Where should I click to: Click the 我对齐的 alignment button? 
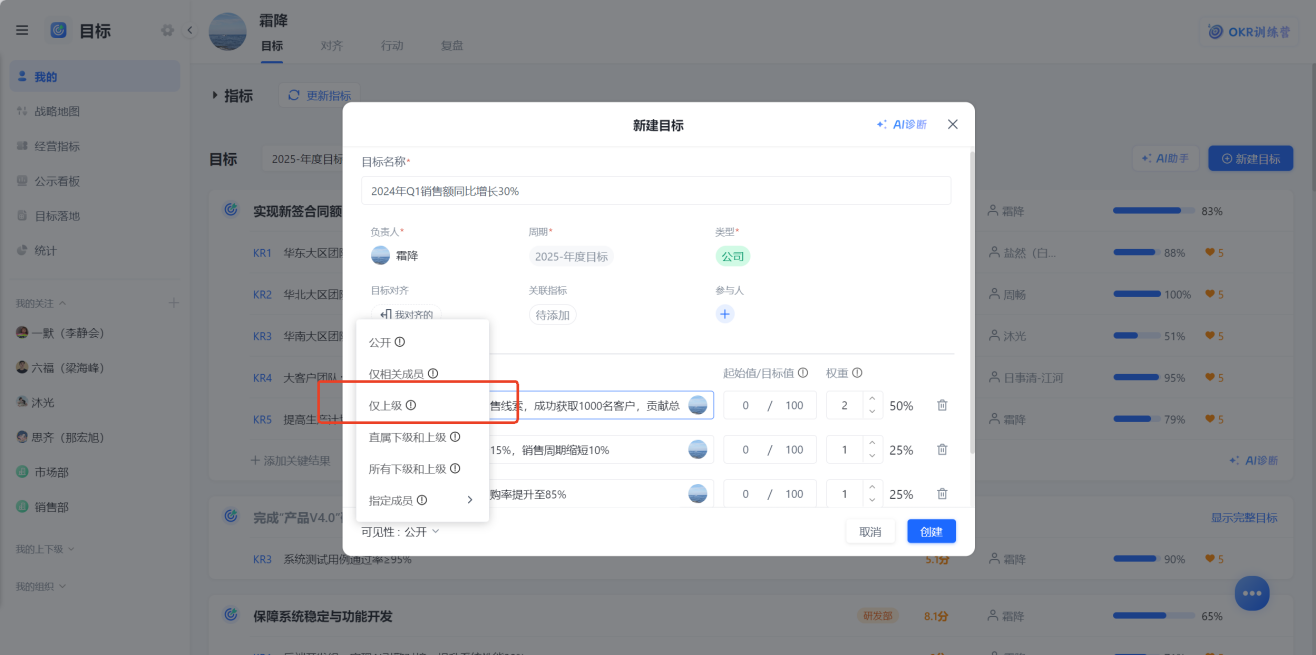[406, 314]
